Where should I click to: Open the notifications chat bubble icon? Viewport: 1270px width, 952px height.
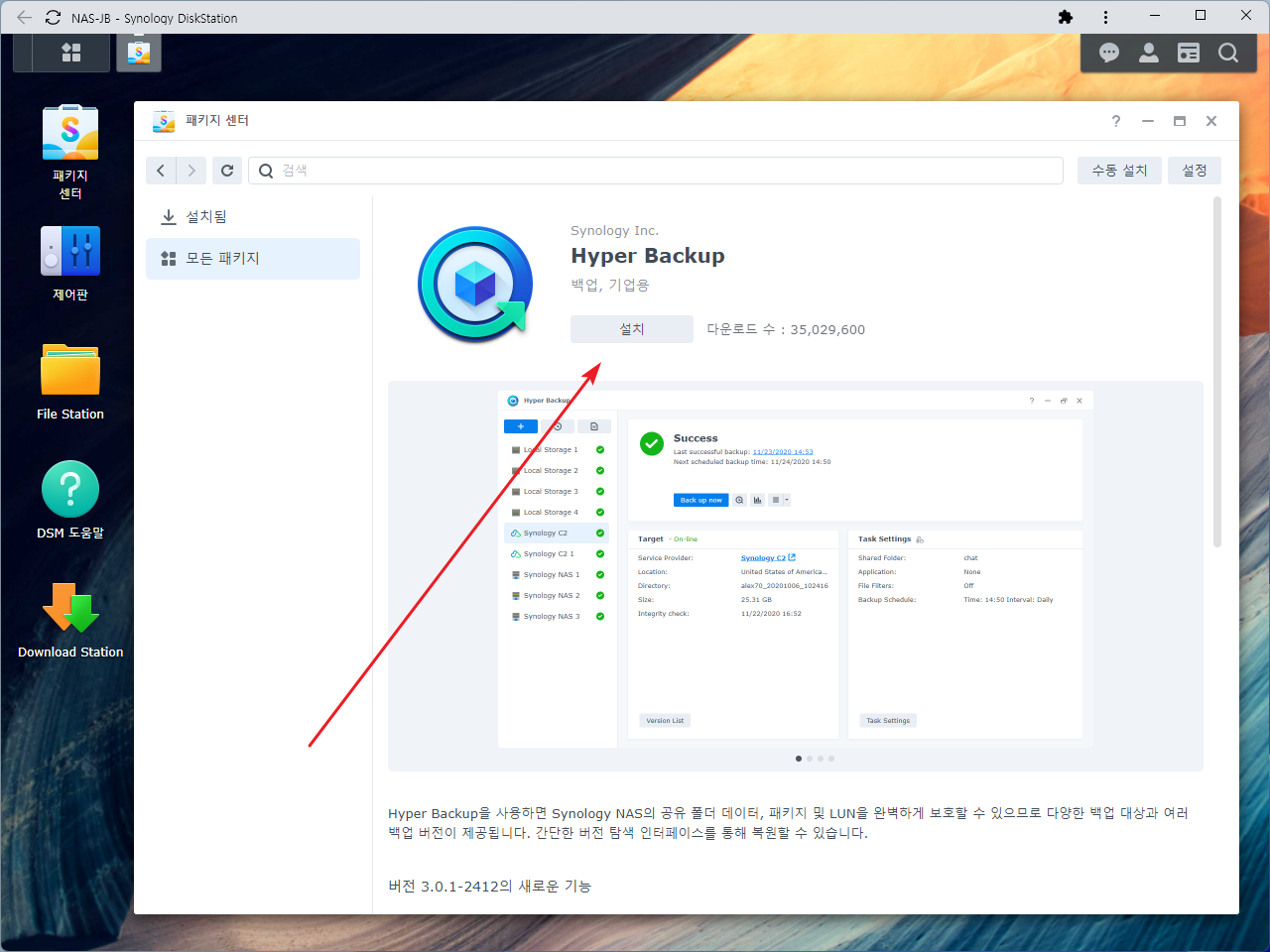(1109, 53)
